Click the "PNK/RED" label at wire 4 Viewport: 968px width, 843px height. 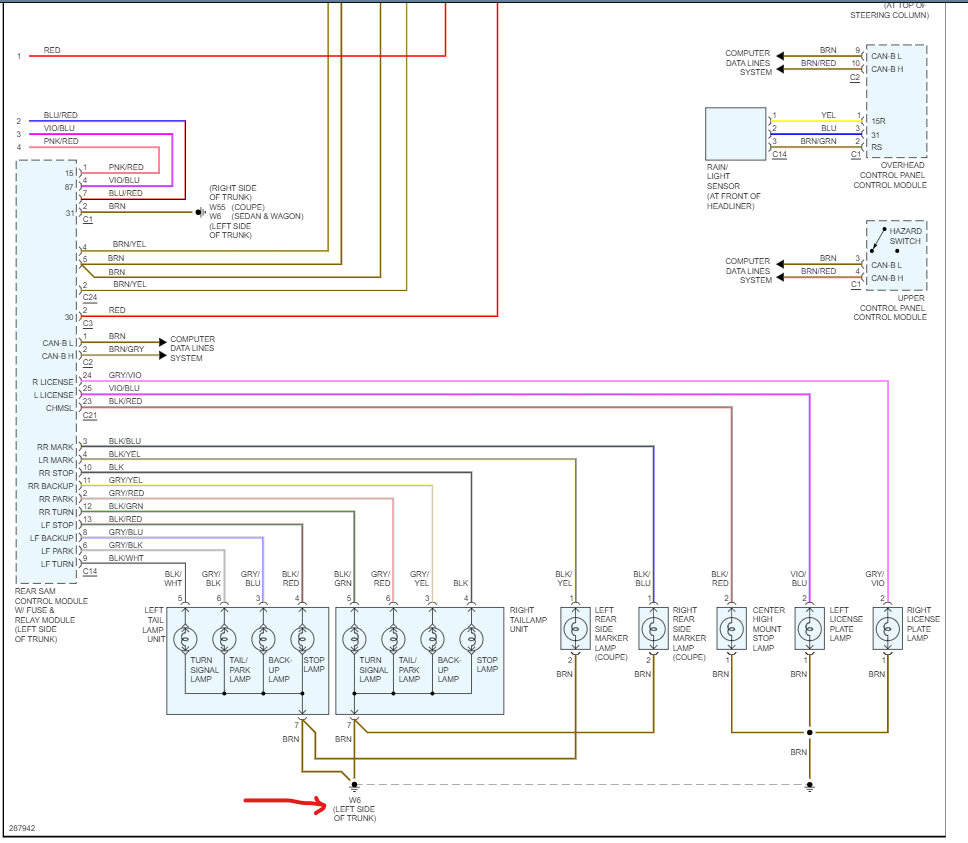(61, 141)
